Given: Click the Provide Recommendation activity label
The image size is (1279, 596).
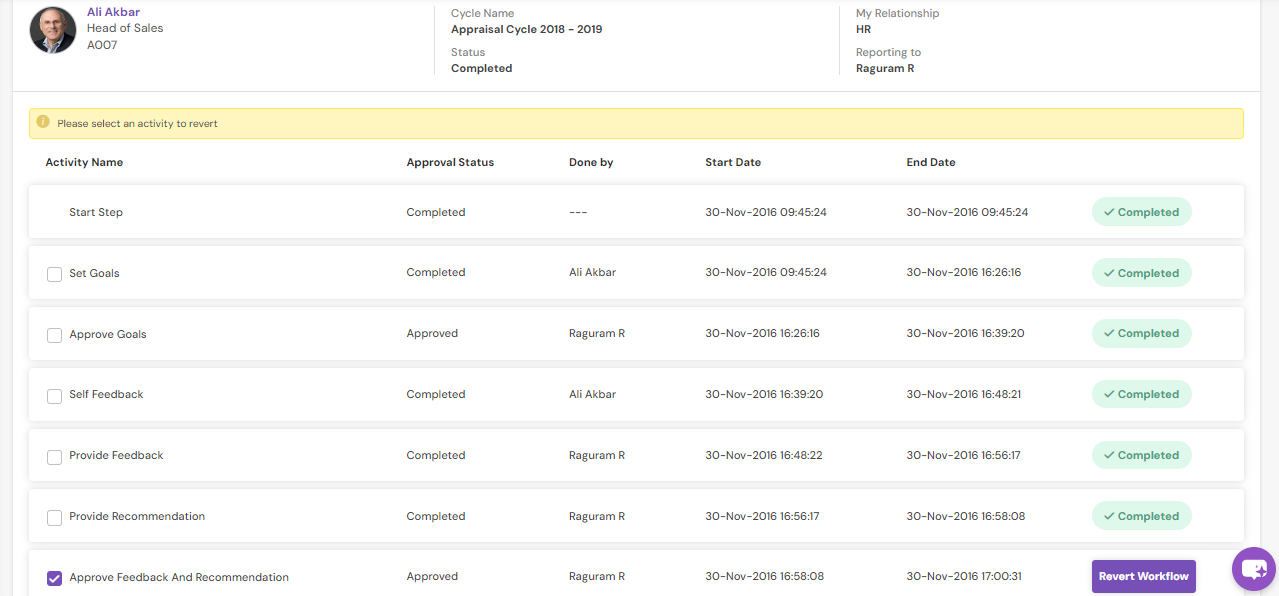Looking at the screenshot, I should pyautogui.click(x=137, y=516).
